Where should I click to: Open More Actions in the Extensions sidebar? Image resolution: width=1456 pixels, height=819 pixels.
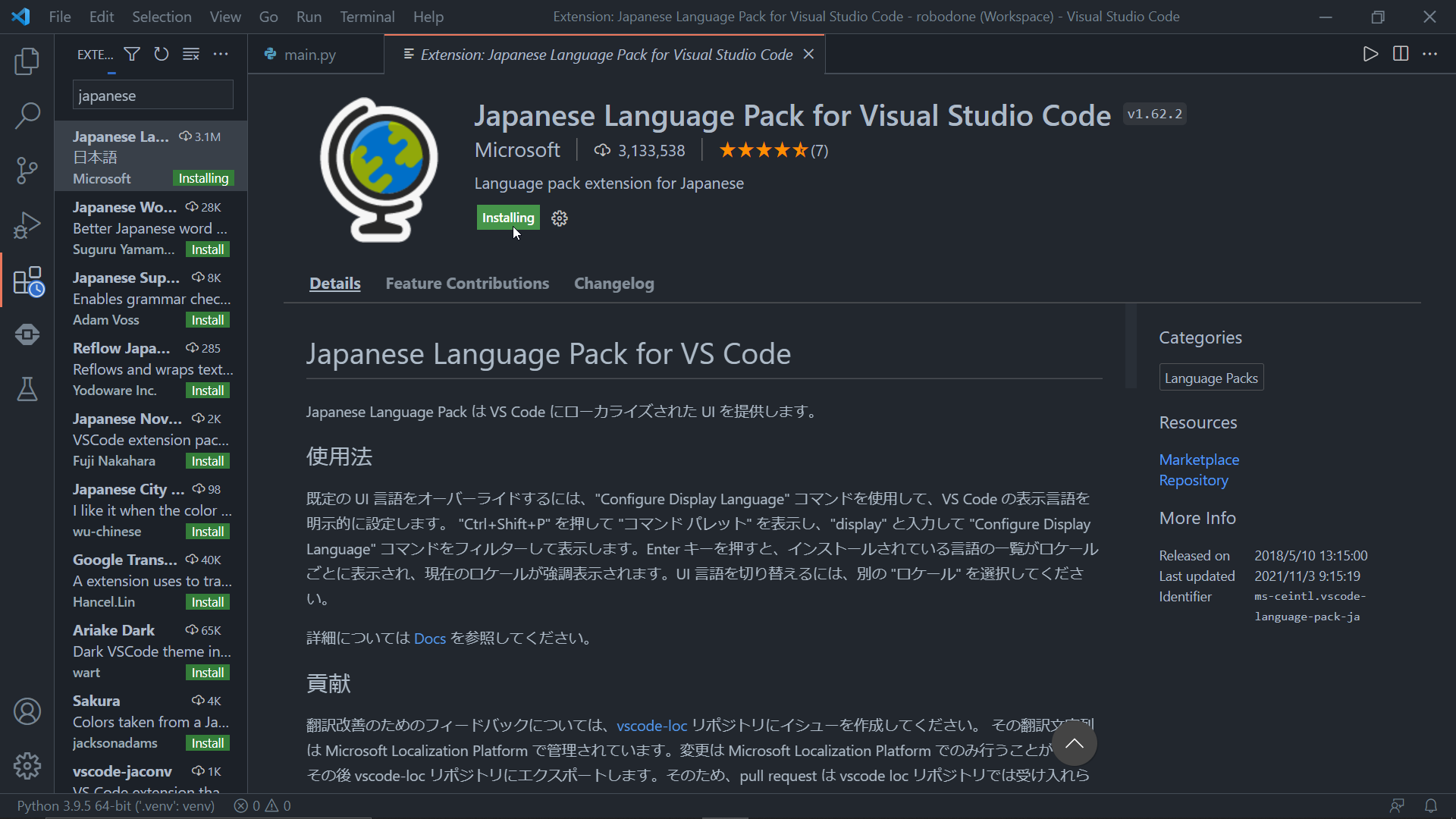click(220, 54)
